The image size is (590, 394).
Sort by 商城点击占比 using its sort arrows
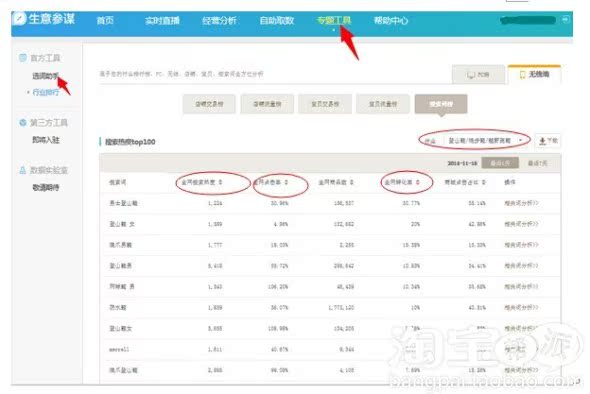click(x=484, y=183)
